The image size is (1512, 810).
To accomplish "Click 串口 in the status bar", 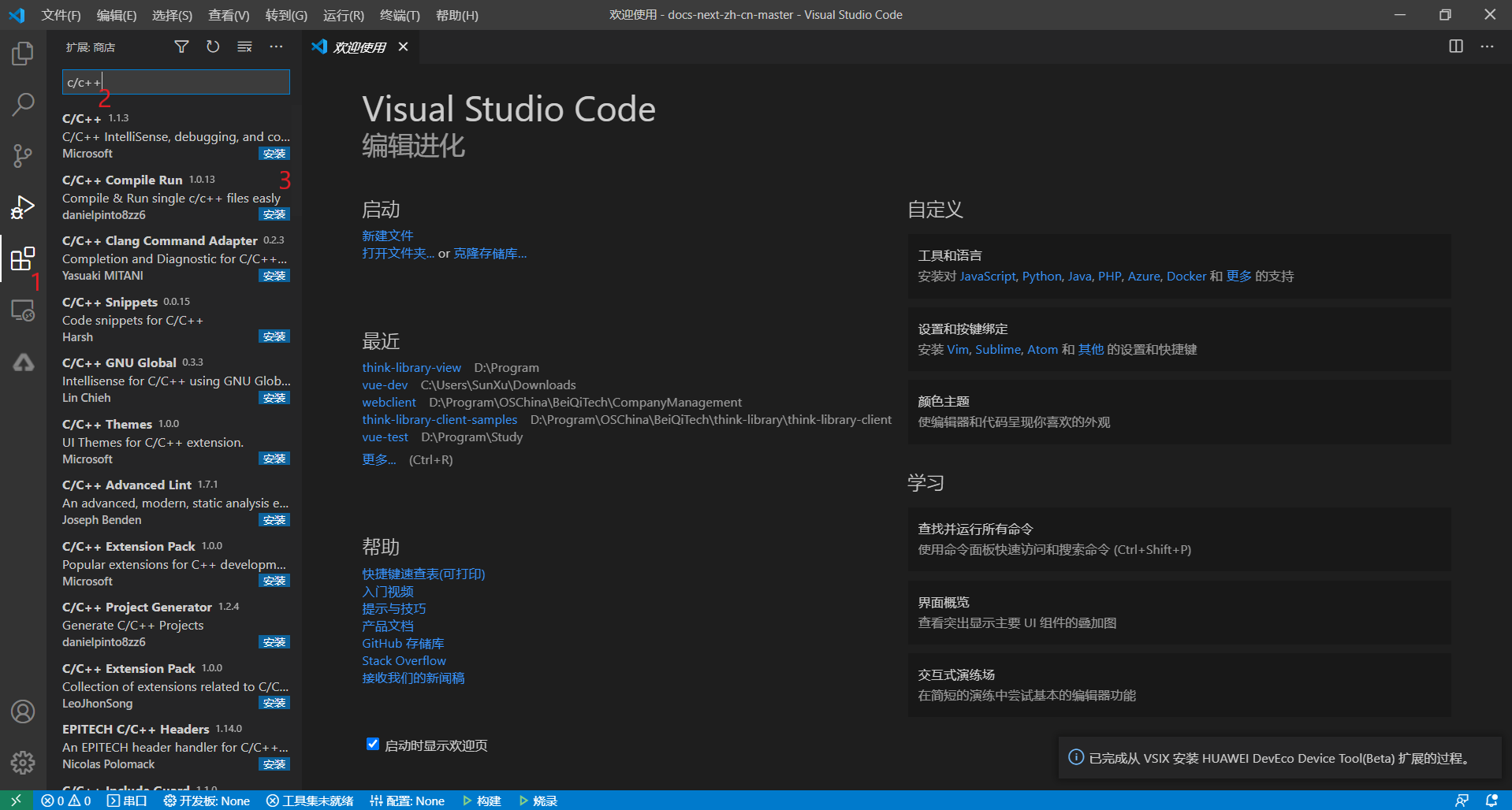I will 127,801.
